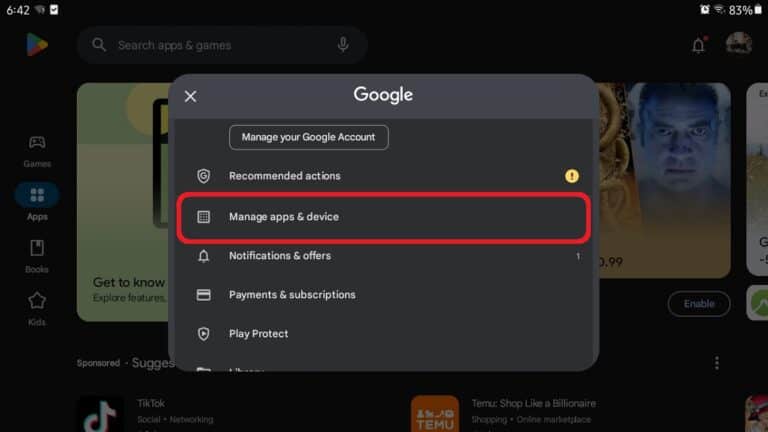Open the Temu app icon
Screen dimensions: 768x432
point(434,414)
